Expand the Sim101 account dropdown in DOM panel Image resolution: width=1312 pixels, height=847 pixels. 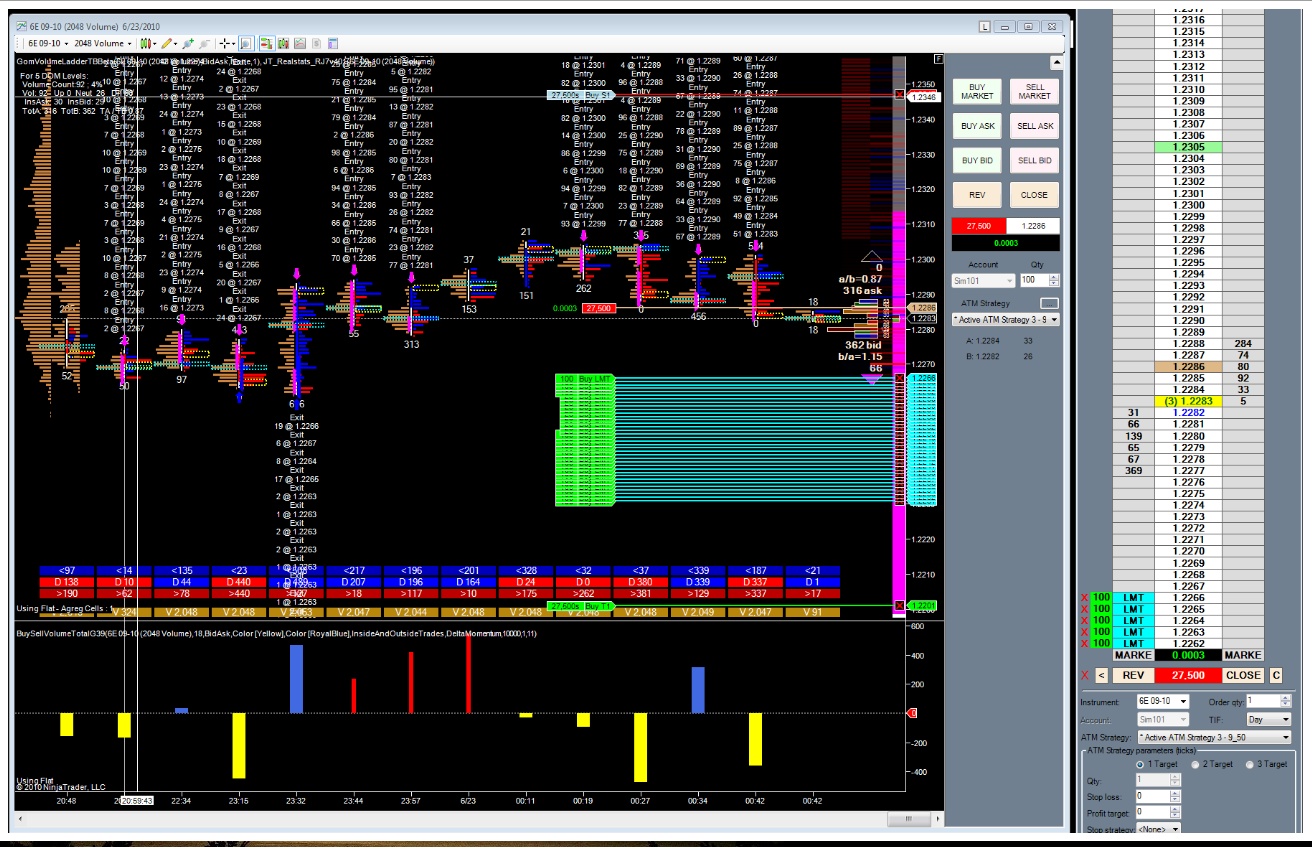(x=1163, y=719)
